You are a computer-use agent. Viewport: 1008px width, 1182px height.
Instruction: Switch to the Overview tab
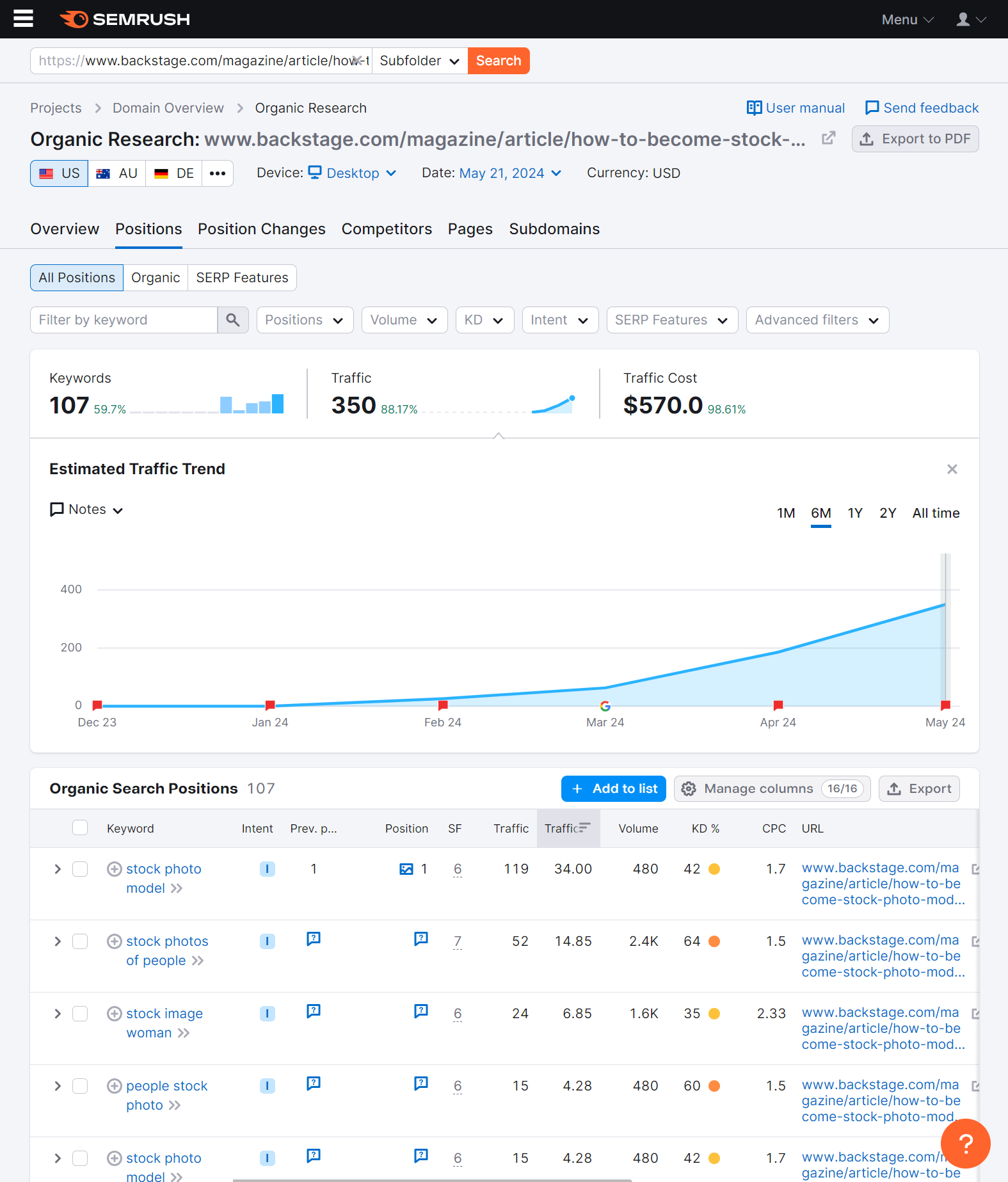[65, 229]
